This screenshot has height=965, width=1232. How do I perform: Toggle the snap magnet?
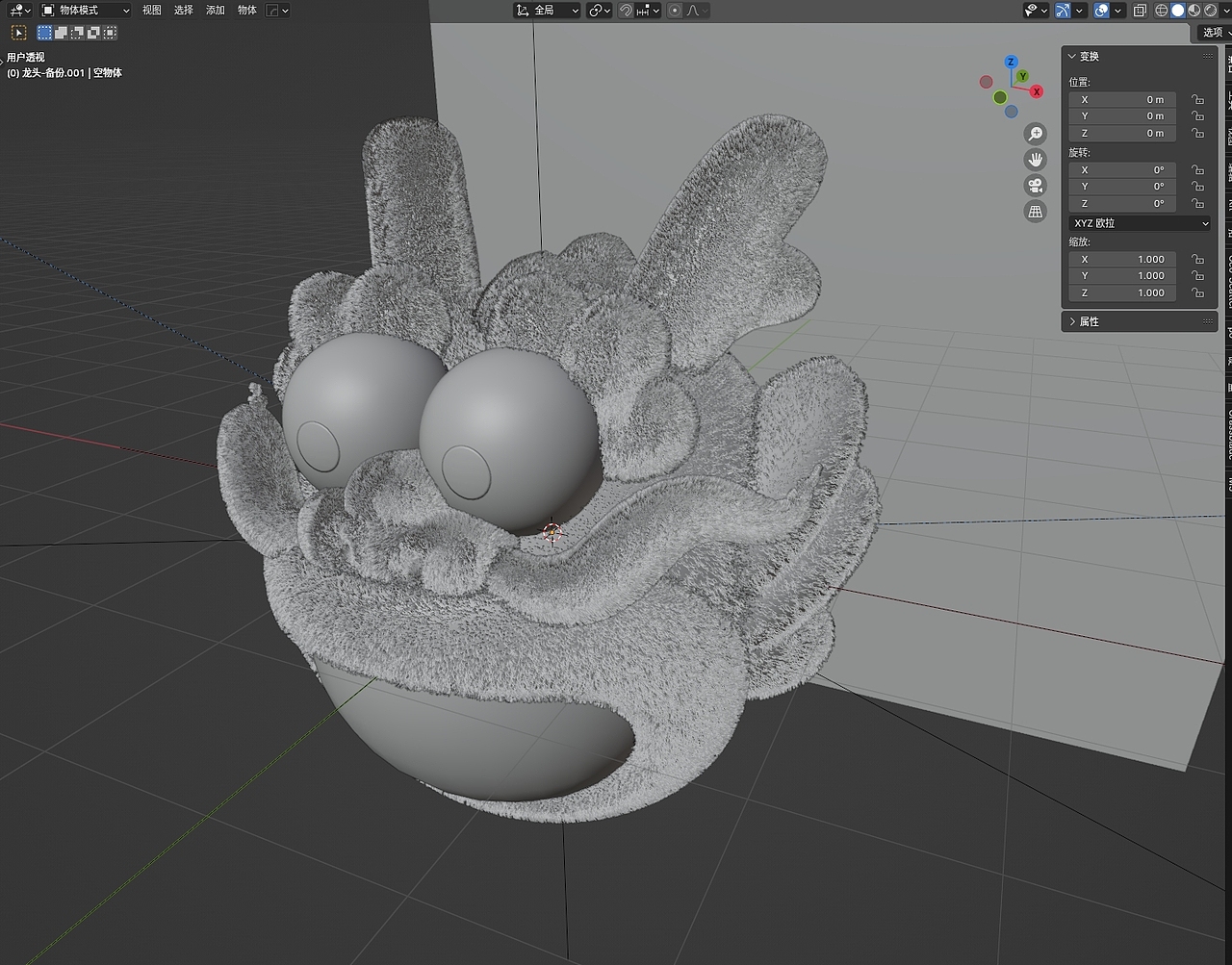pos(627,10)
